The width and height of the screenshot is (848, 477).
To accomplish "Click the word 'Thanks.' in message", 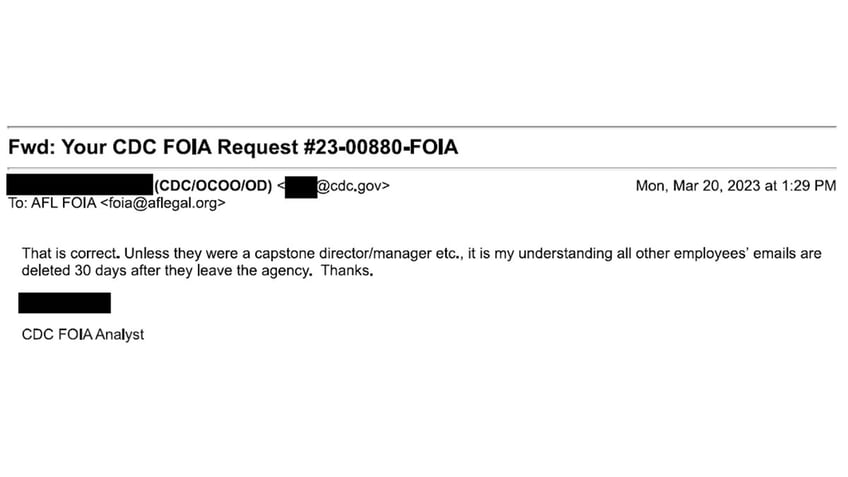I will pos(347,270).
